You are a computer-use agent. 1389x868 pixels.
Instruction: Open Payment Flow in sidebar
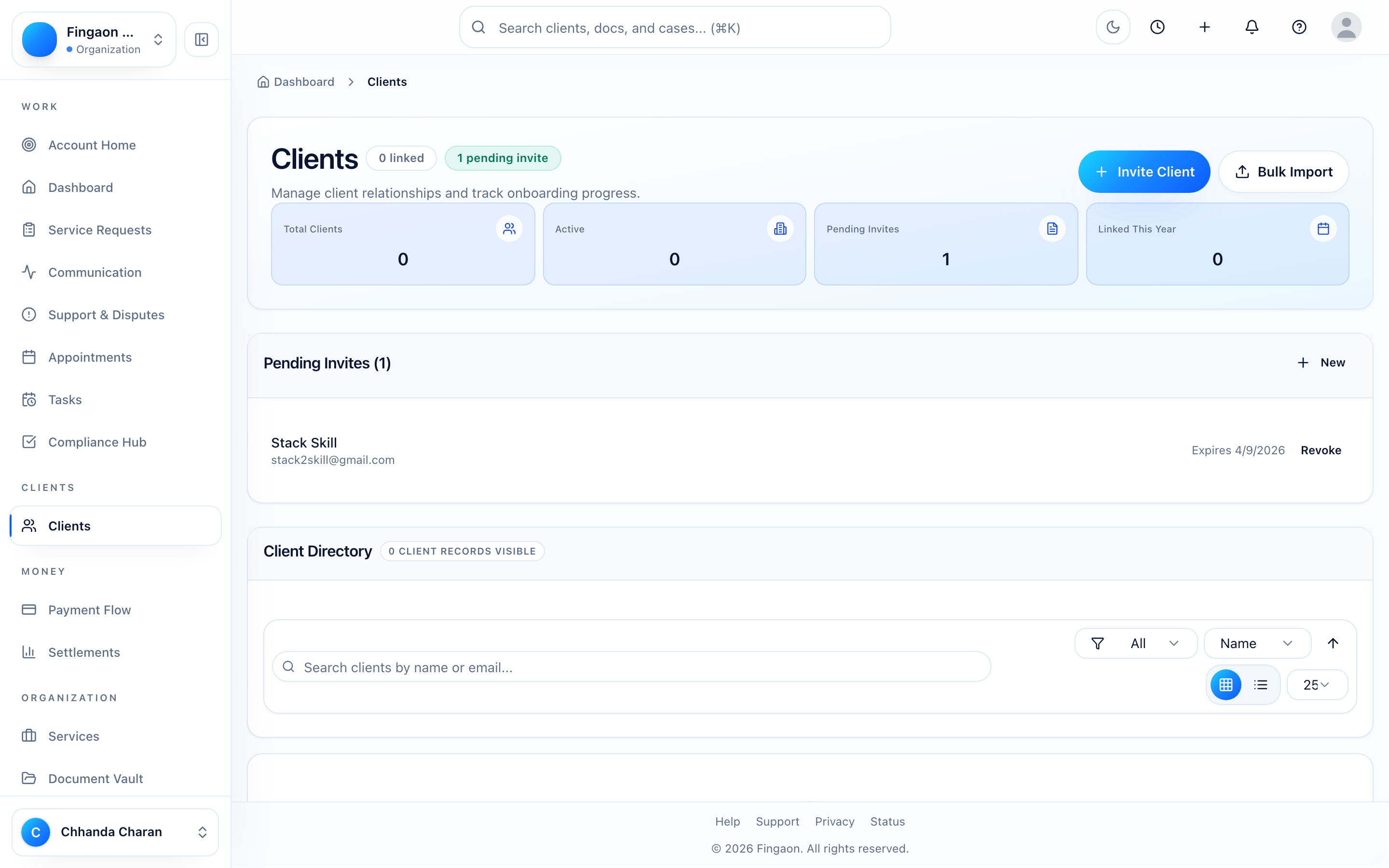tap(115, 610)
